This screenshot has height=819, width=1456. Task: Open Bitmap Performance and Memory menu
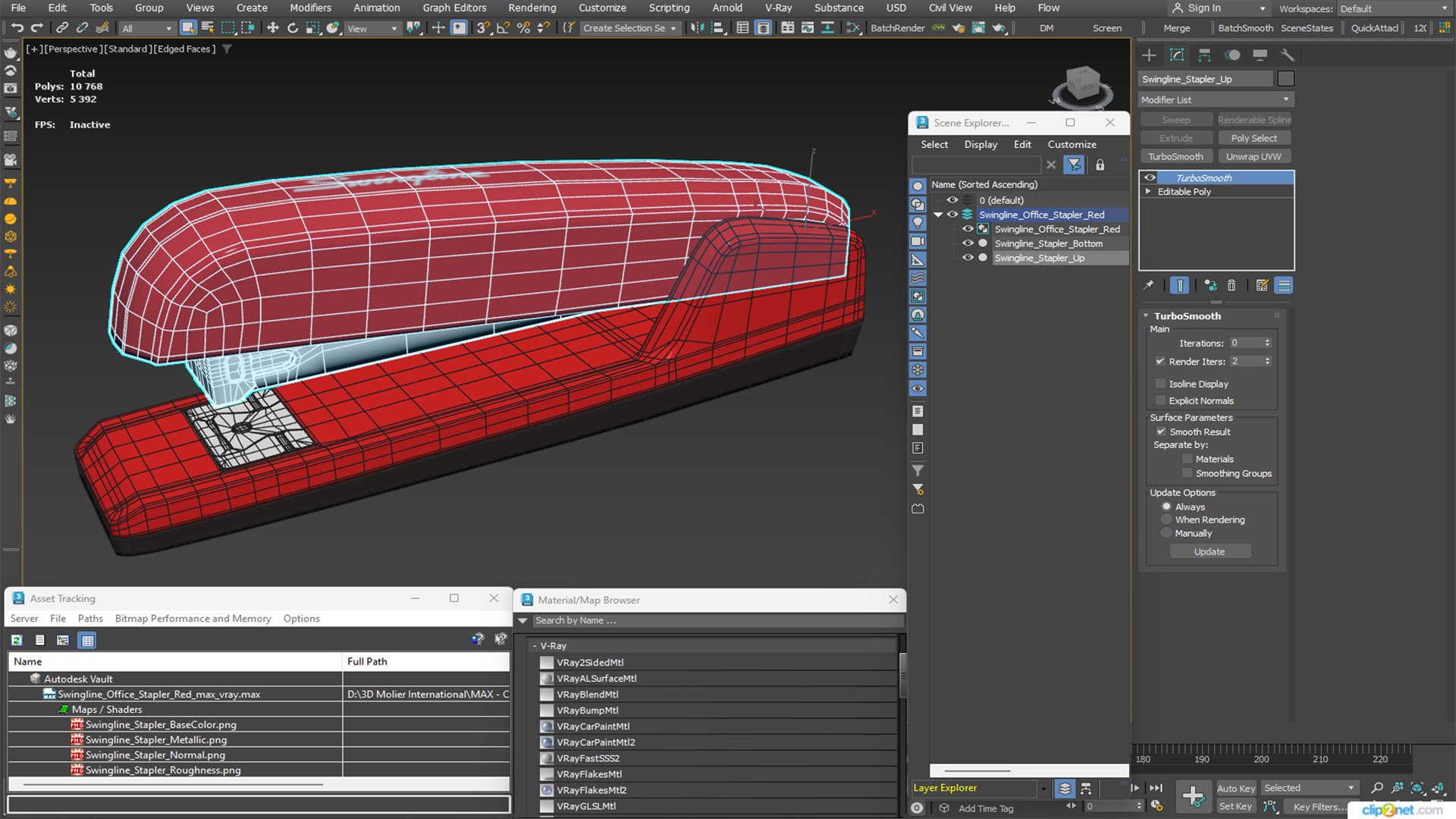(193, 618)
